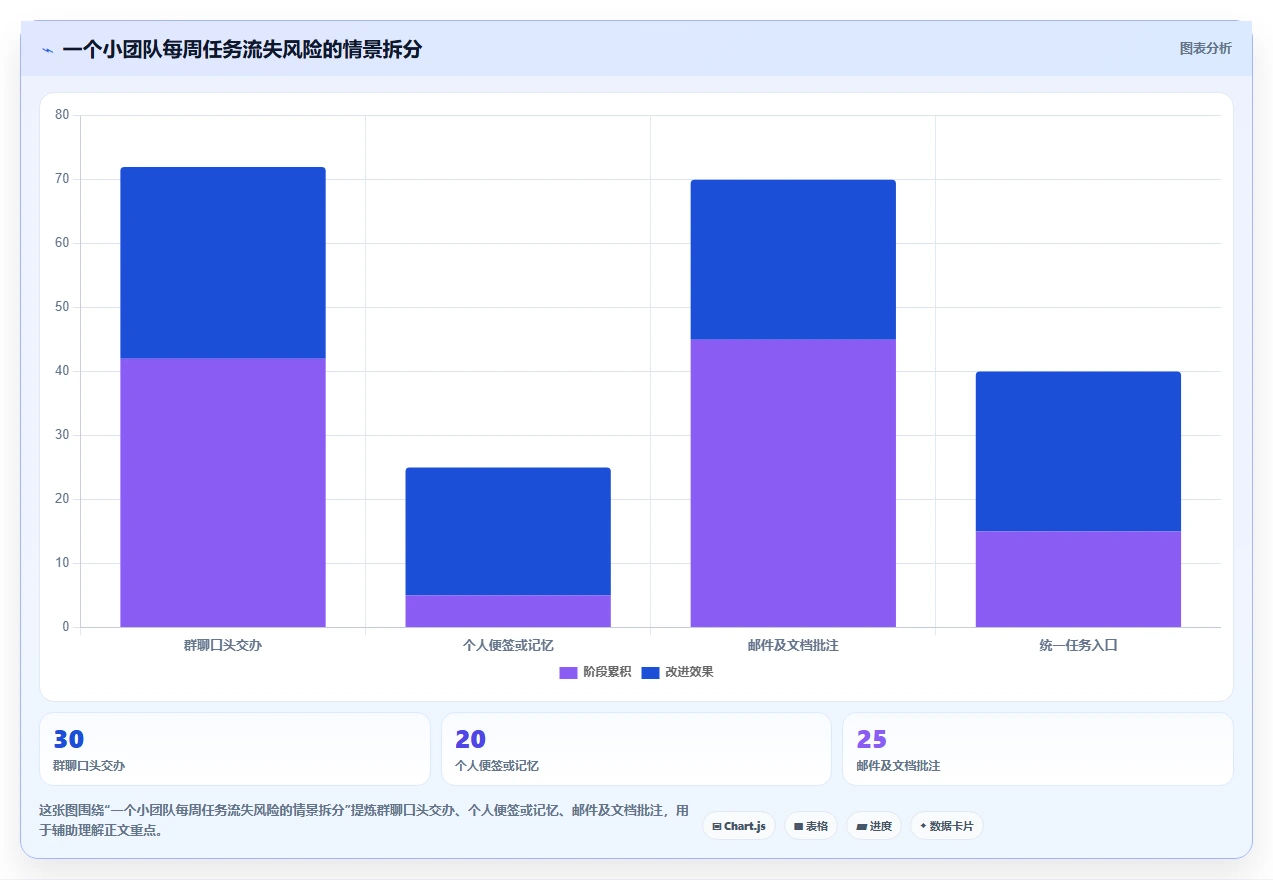Click the blue segment of 群聊口头交办 bar

click(223, 263)
